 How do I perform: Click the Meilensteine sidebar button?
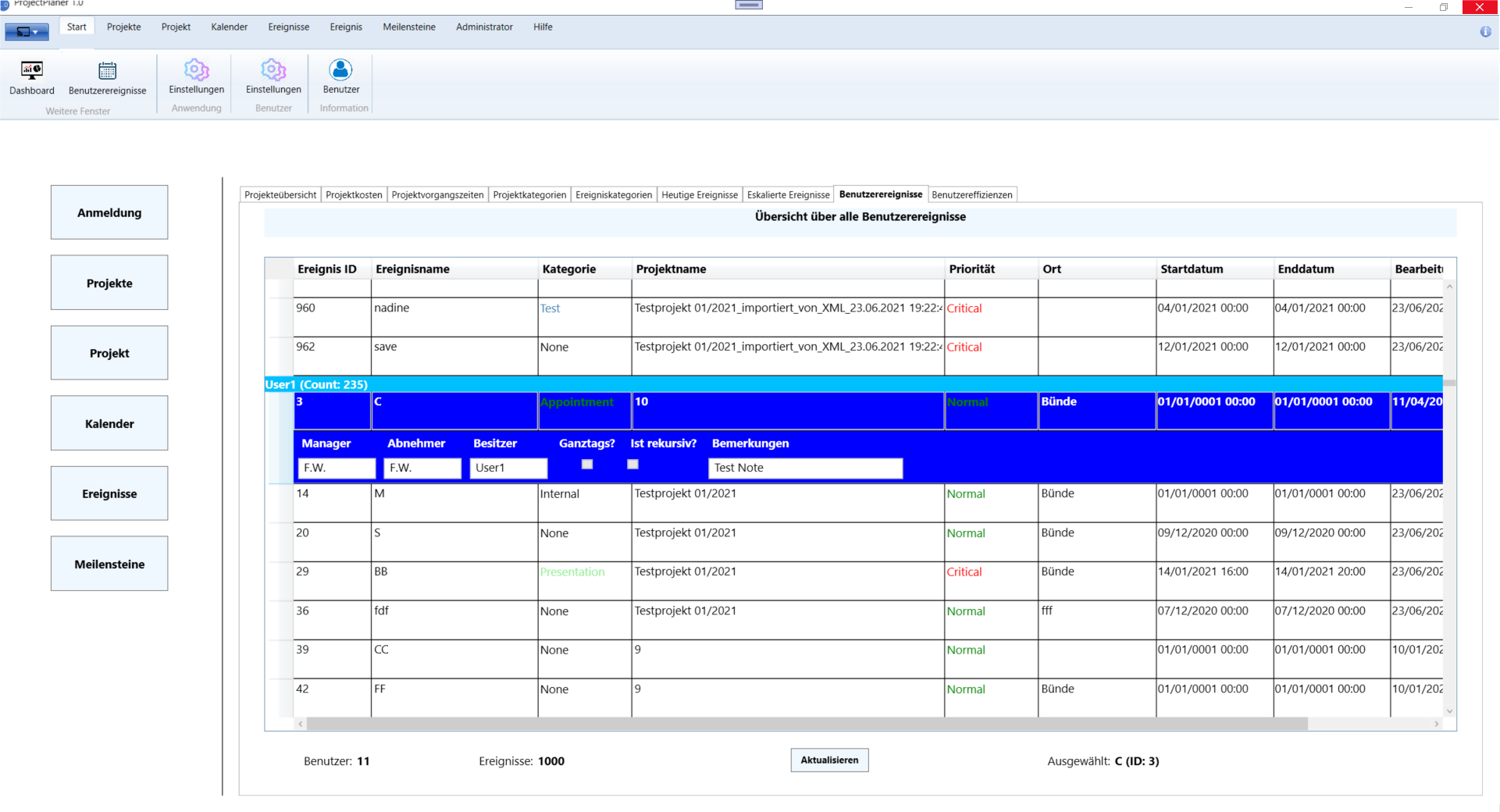[x=109, y=564]
